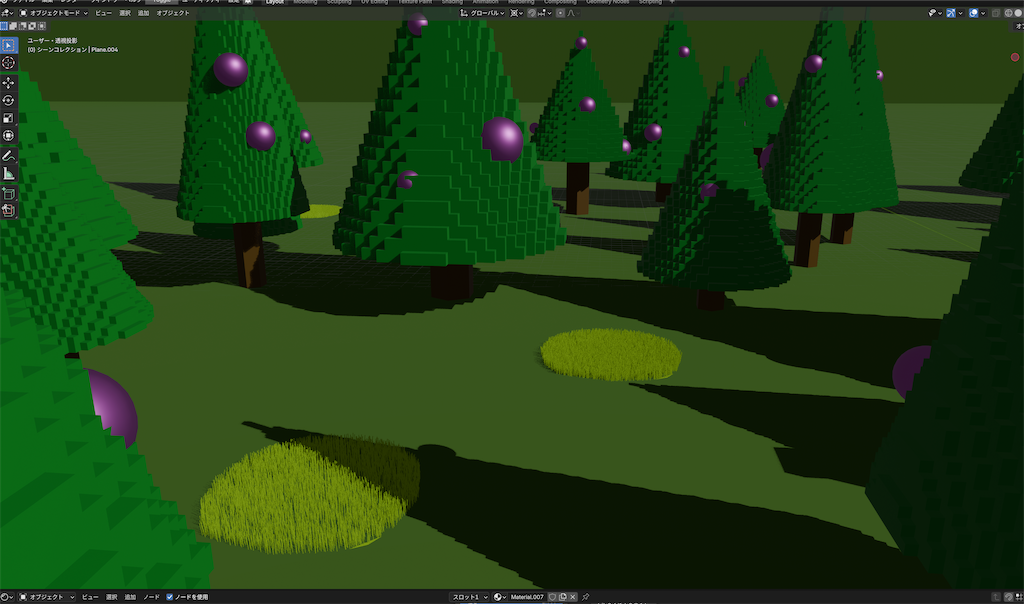Pick the Annotate tool
Viewport: 1024px width, 604px height.
[x=8, y=156]
